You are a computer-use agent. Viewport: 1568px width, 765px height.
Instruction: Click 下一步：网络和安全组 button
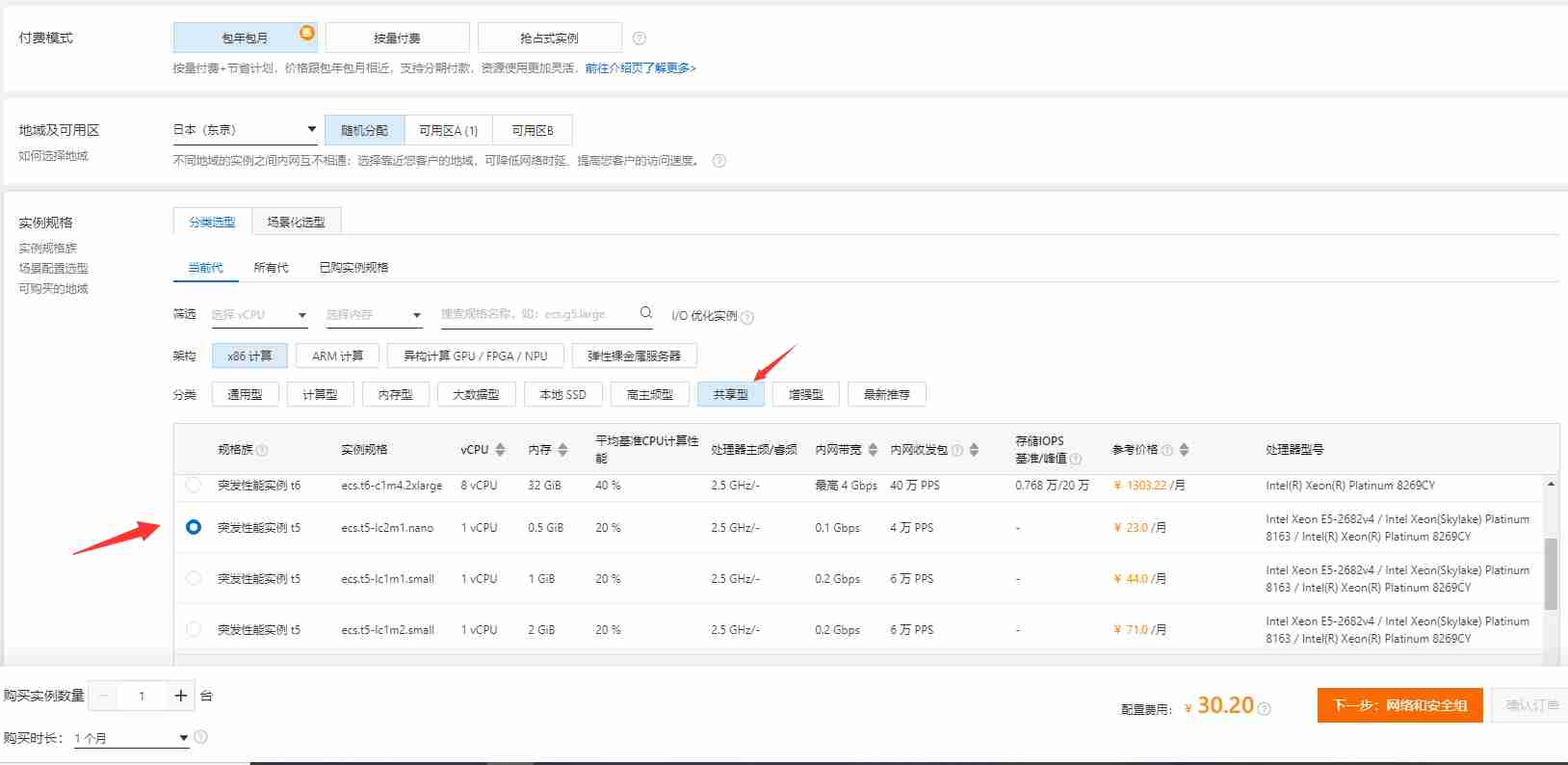(1399, 705)
